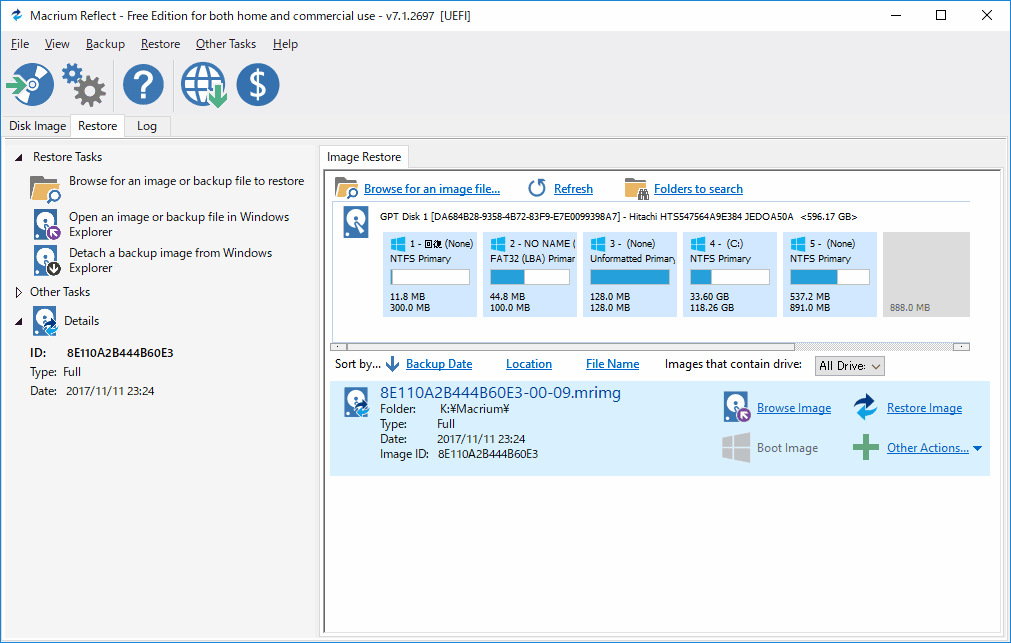The height and width of the screenshot is (643, 1011).
Task: Select the Image Restore tab
Action: click(x=364, y=157)
